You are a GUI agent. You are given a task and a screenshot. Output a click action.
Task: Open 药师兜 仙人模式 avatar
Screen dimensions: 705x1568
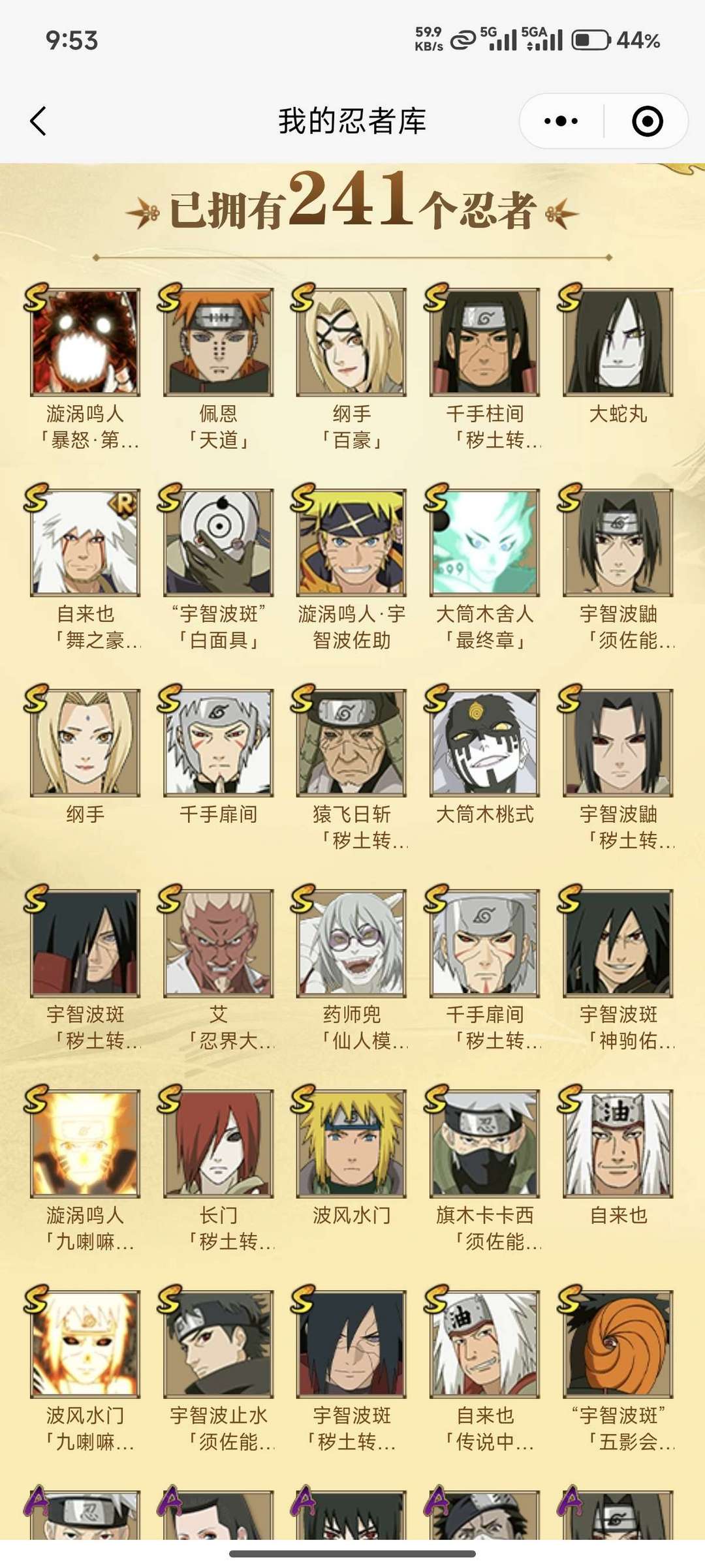[351, 942]
